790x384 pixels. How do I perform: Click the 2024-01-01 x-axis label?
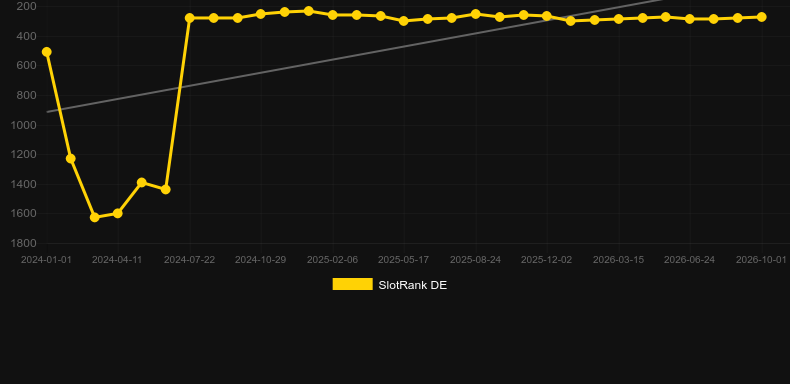(46, 260)
